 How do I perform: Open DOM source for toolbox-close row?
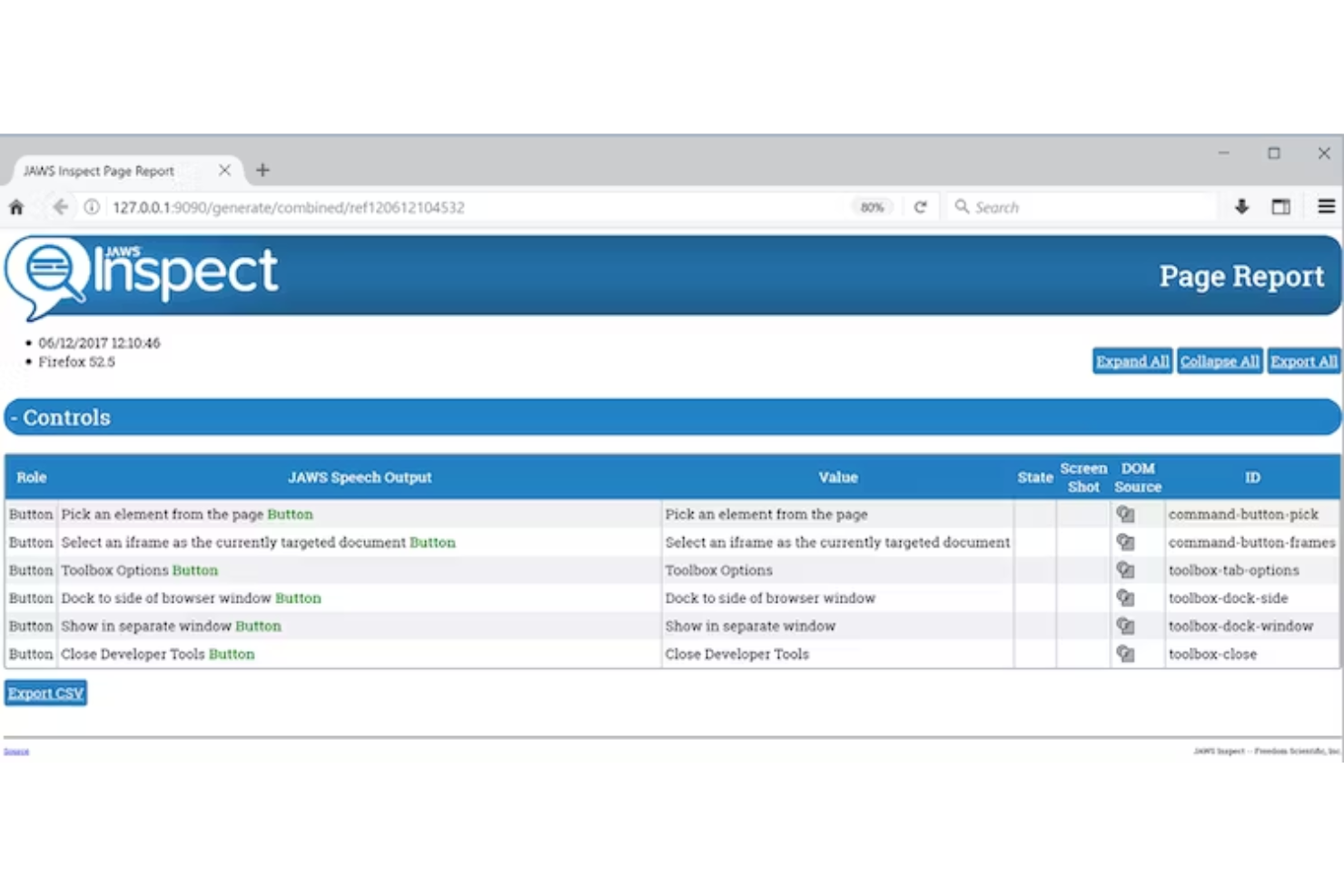(x=1125, y=654)
